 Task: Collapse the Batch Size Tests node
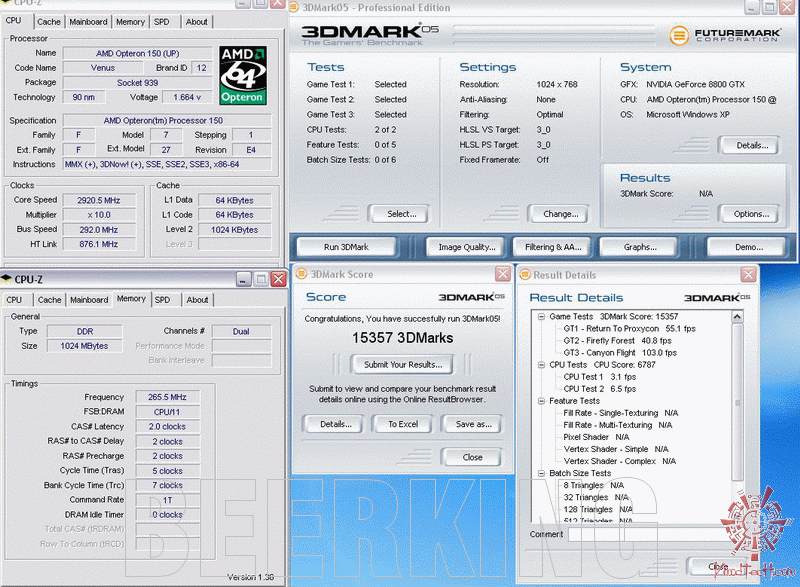(541, 473)
